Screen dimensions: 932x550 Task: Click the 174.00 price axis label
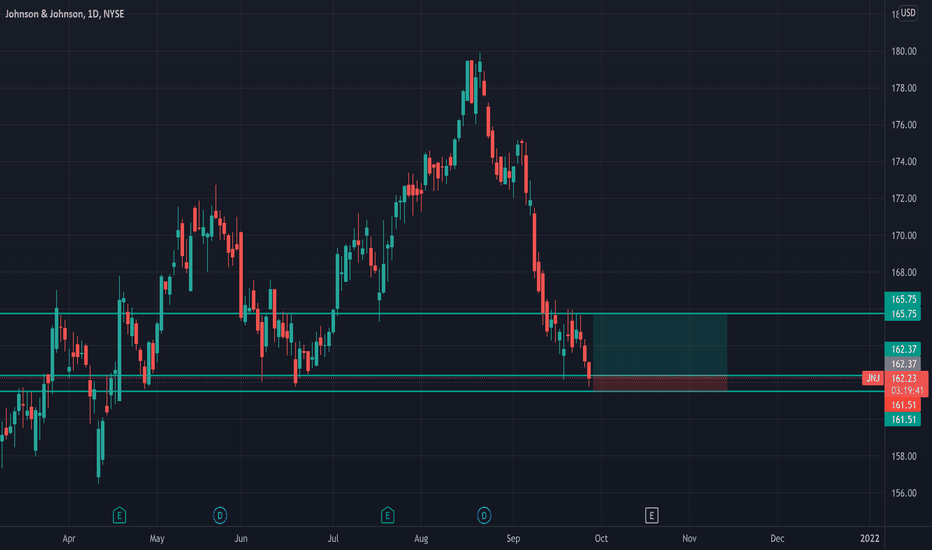click(903, 162)
